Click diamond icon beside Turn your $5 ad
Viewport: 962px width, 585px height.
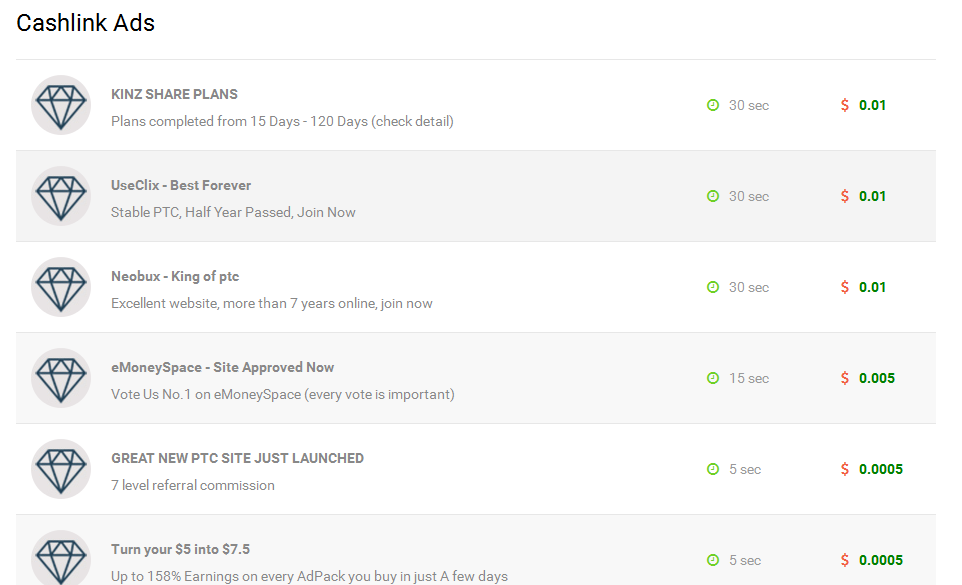(x=61, y=558)
